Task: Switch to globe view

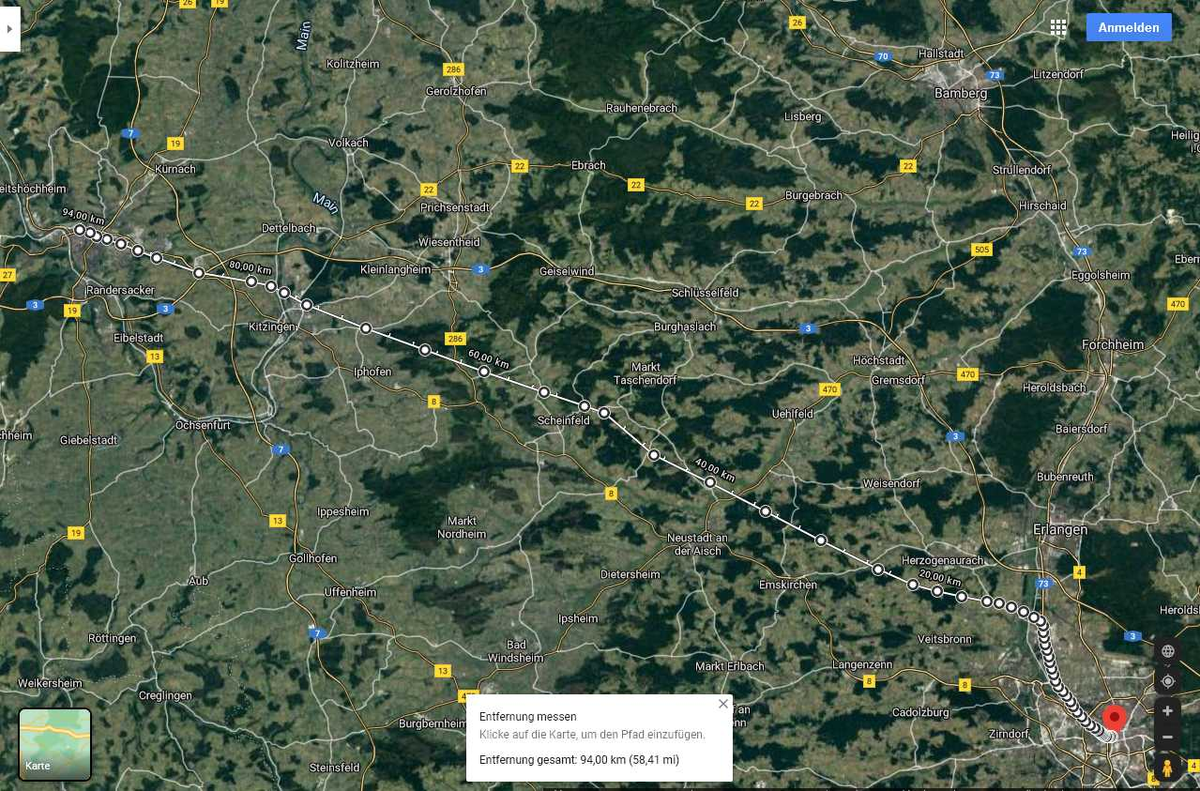Action: [1167, 651]
